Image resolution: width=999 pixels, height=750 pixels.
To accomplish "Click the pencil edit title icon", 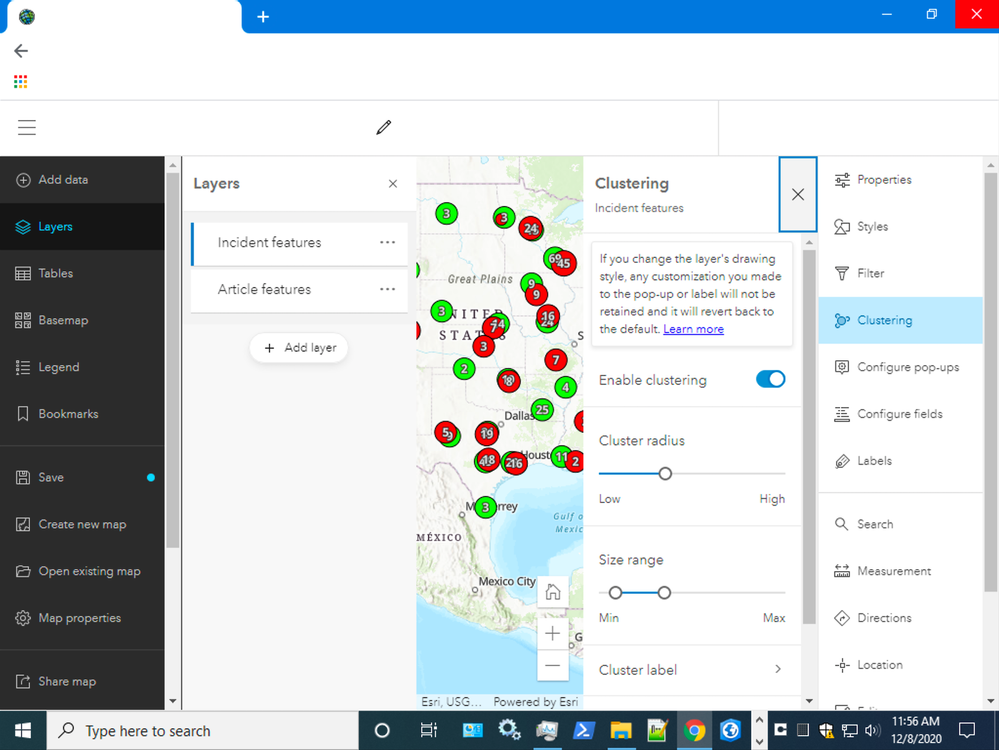I will pyautogui.click(x=383, y=127).
